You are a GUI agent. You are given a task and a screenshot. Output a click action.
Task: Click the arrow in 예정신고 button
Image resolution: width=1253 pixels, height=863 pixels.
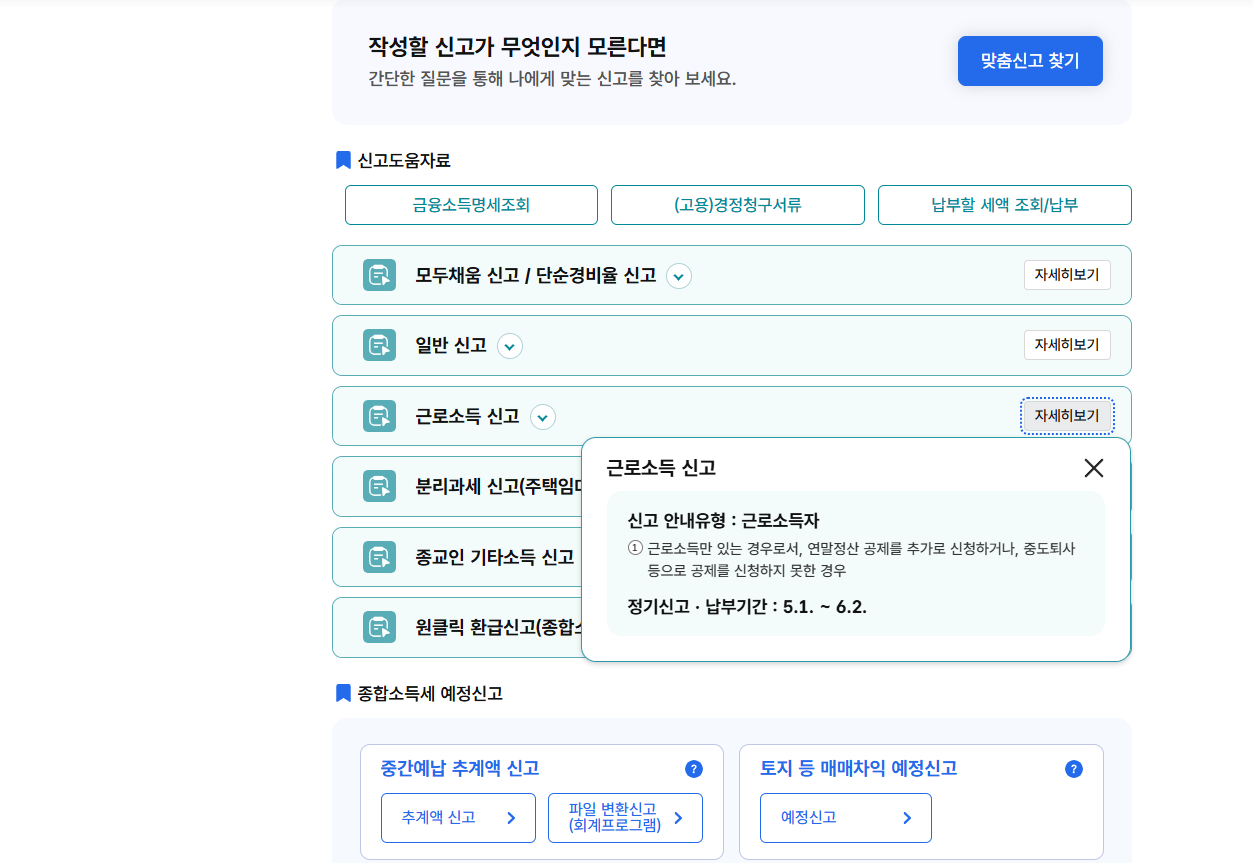pyautogui.click(x=907, y=818)
